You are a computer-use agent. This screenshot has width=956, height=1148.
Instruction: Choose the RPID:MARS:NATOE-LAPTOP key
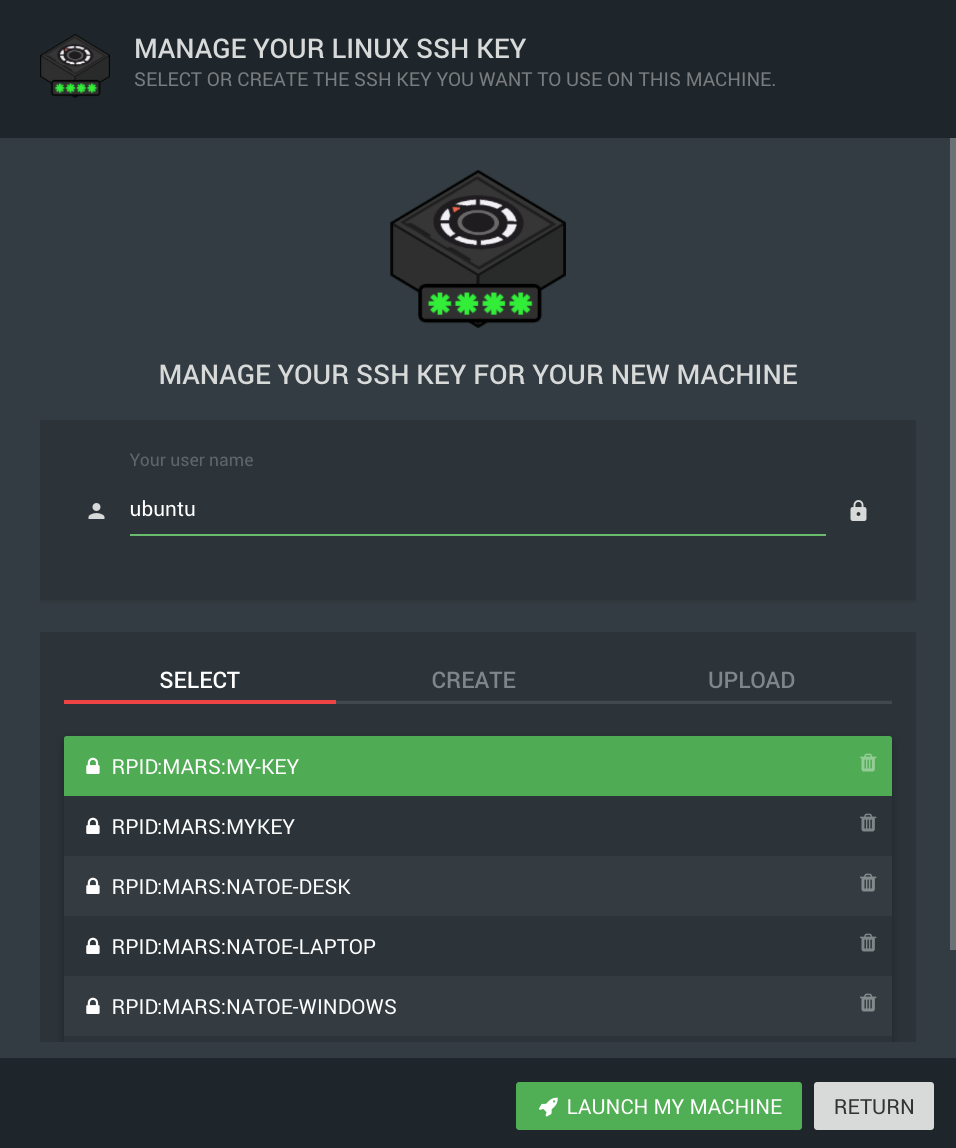click(x=477, y=947)
